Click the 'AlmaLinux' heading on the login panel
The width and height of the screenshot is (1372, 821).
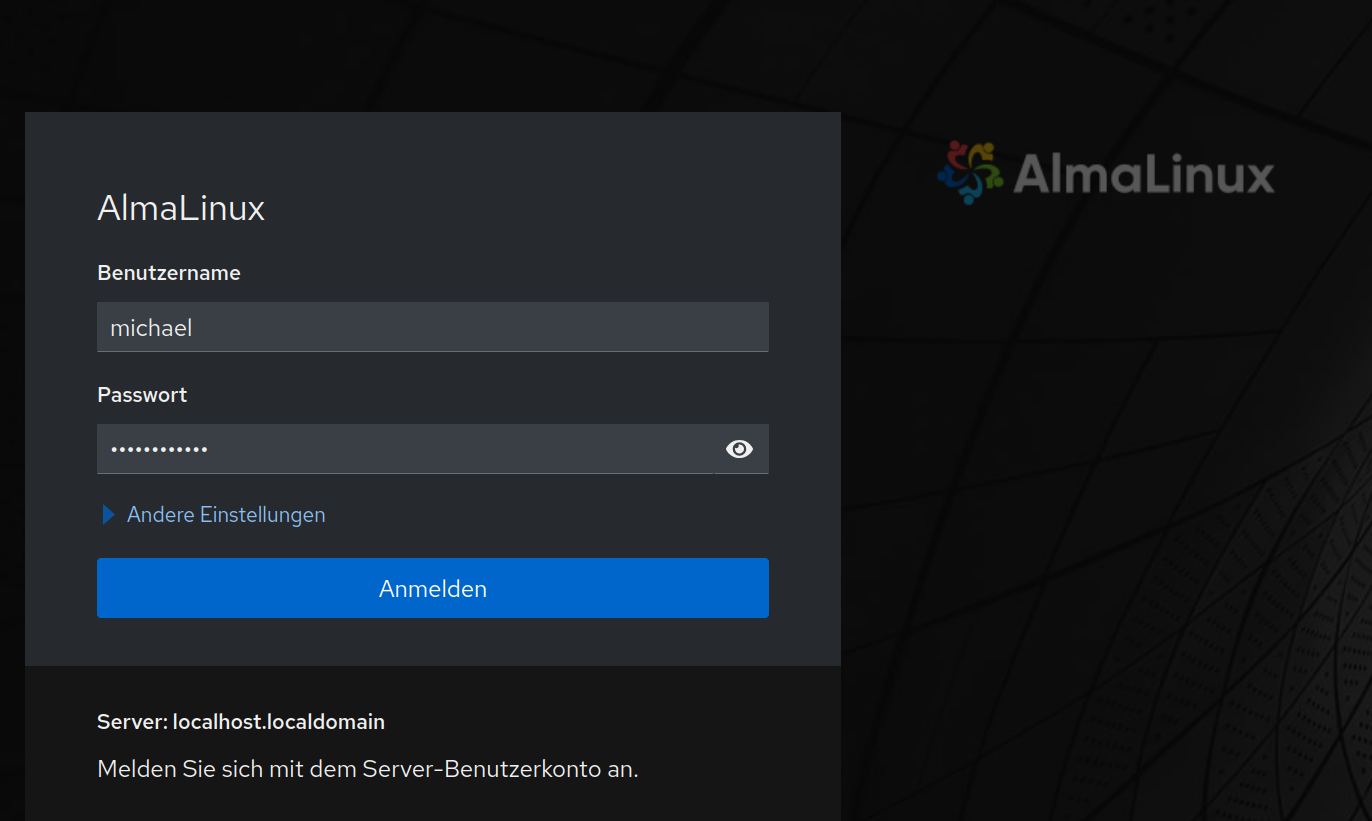pos(180,208)
